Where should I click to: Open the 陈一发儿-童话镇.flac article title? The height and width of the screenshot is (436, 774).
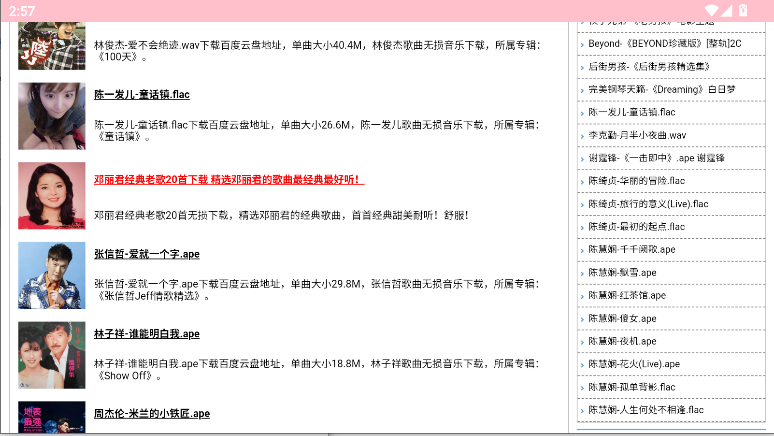(142, 95)
